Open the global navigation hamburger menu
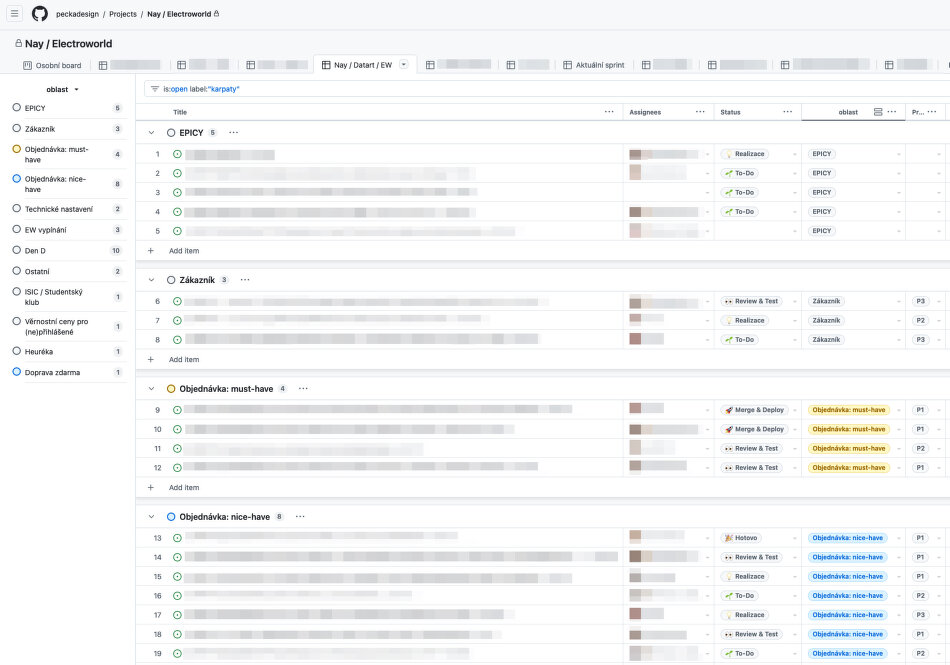This screenshot has height=665, width=950. coord(14,13)
